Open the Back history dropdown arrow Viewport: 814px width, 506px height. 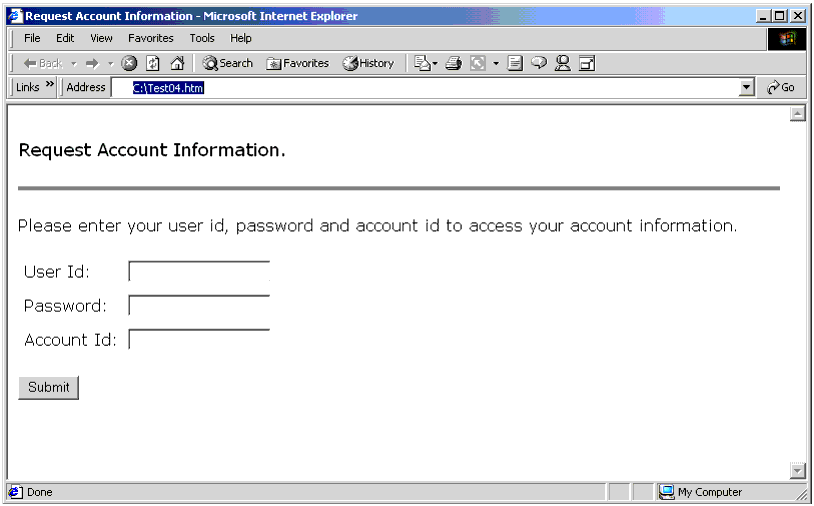coord(74,64)
